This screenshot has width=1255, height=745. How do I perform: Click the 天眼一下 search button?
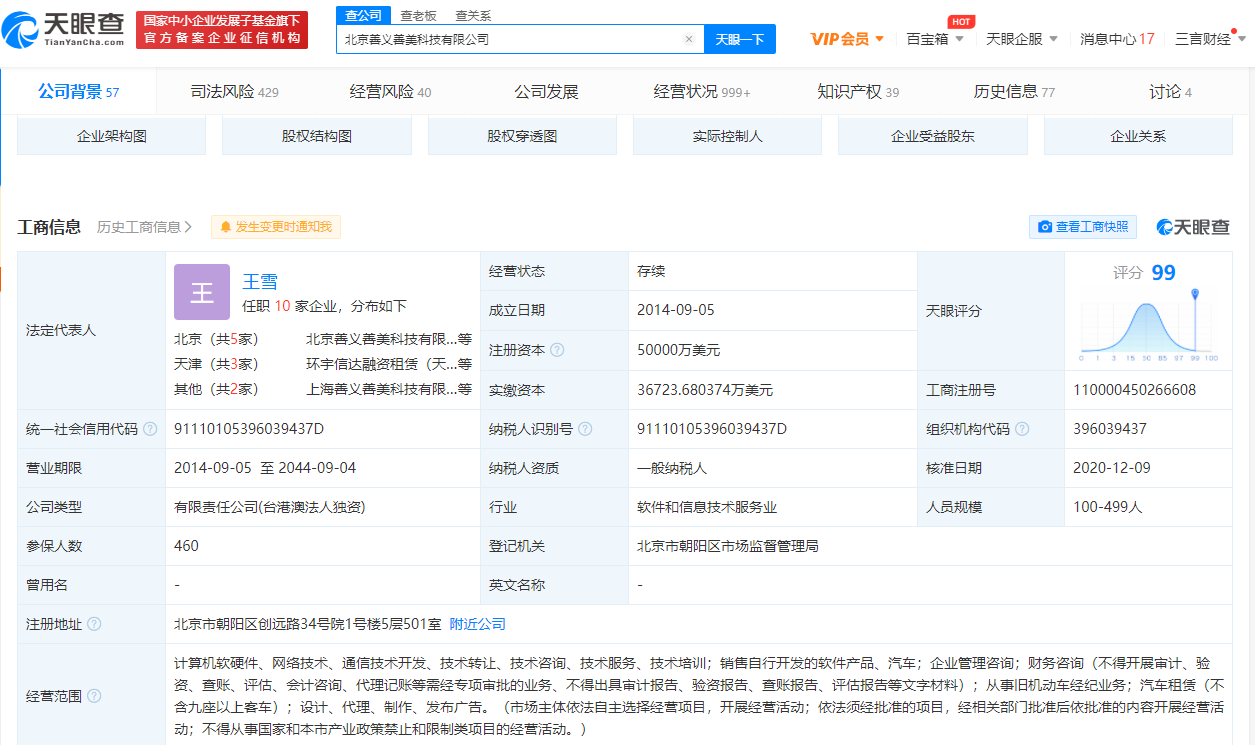click(740, 39)
